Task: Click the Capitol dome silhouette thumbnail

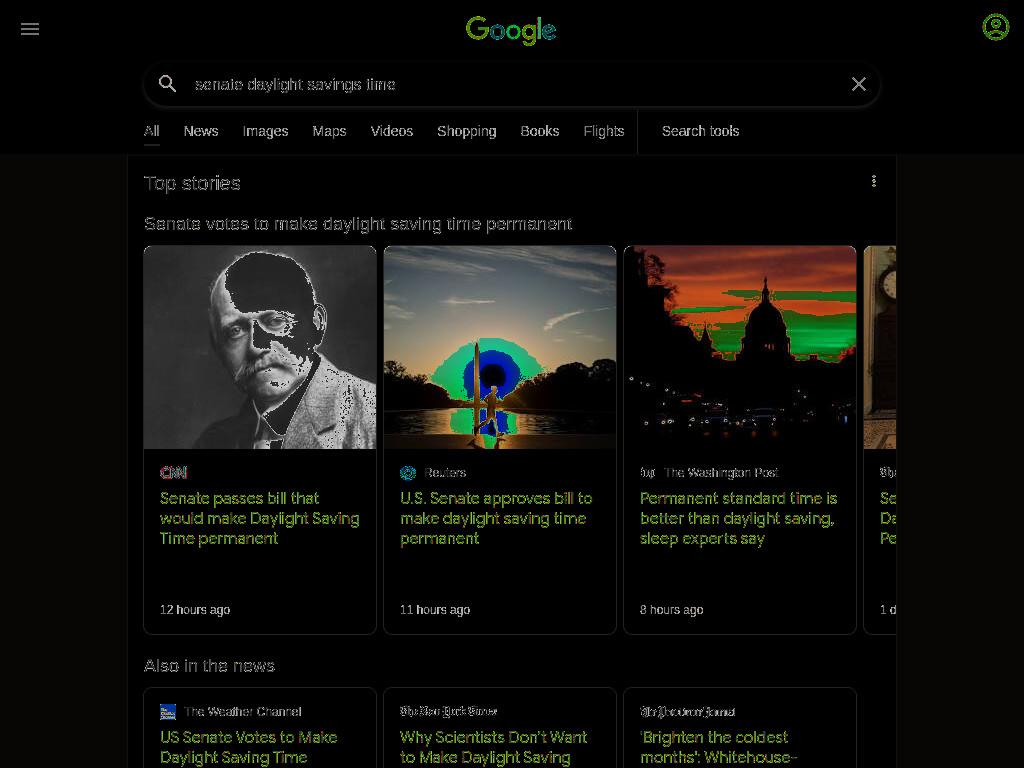Action: [740, 347]
